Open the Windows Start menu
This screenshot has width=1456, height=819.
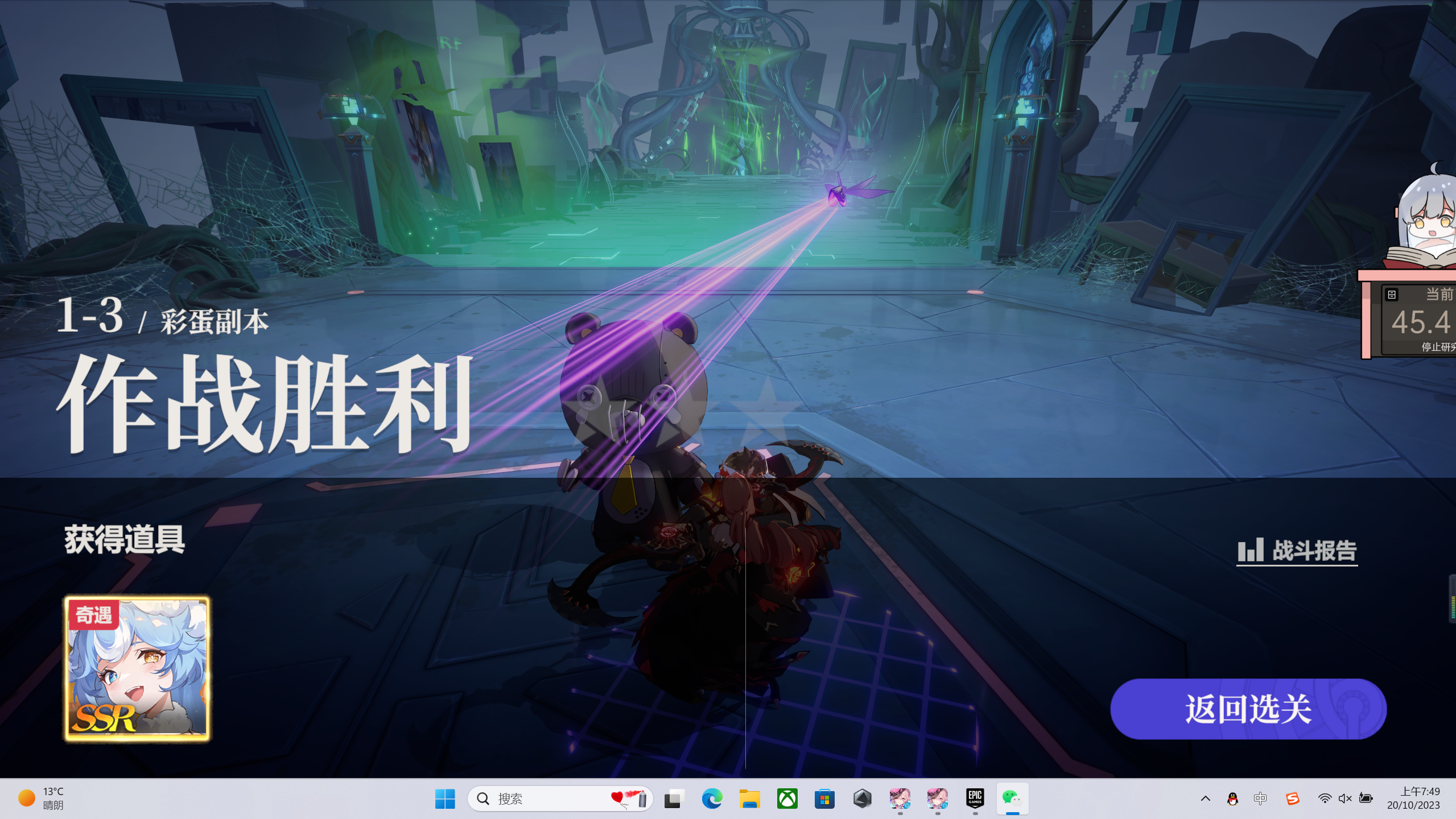tap(445, 799)
